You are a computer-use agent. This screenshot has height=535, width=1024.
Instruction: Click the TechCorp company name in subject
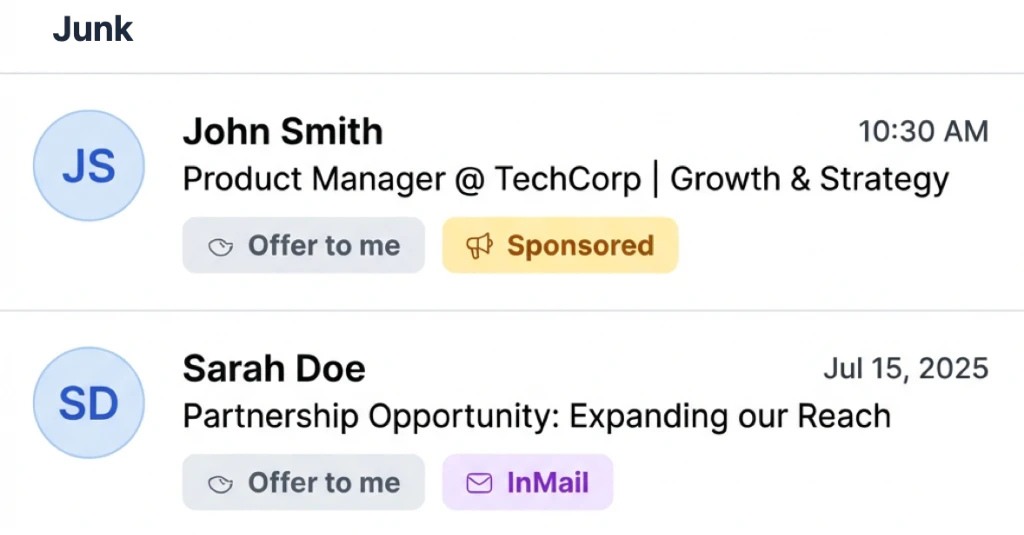pyautogui.click(x=567, y=180)
